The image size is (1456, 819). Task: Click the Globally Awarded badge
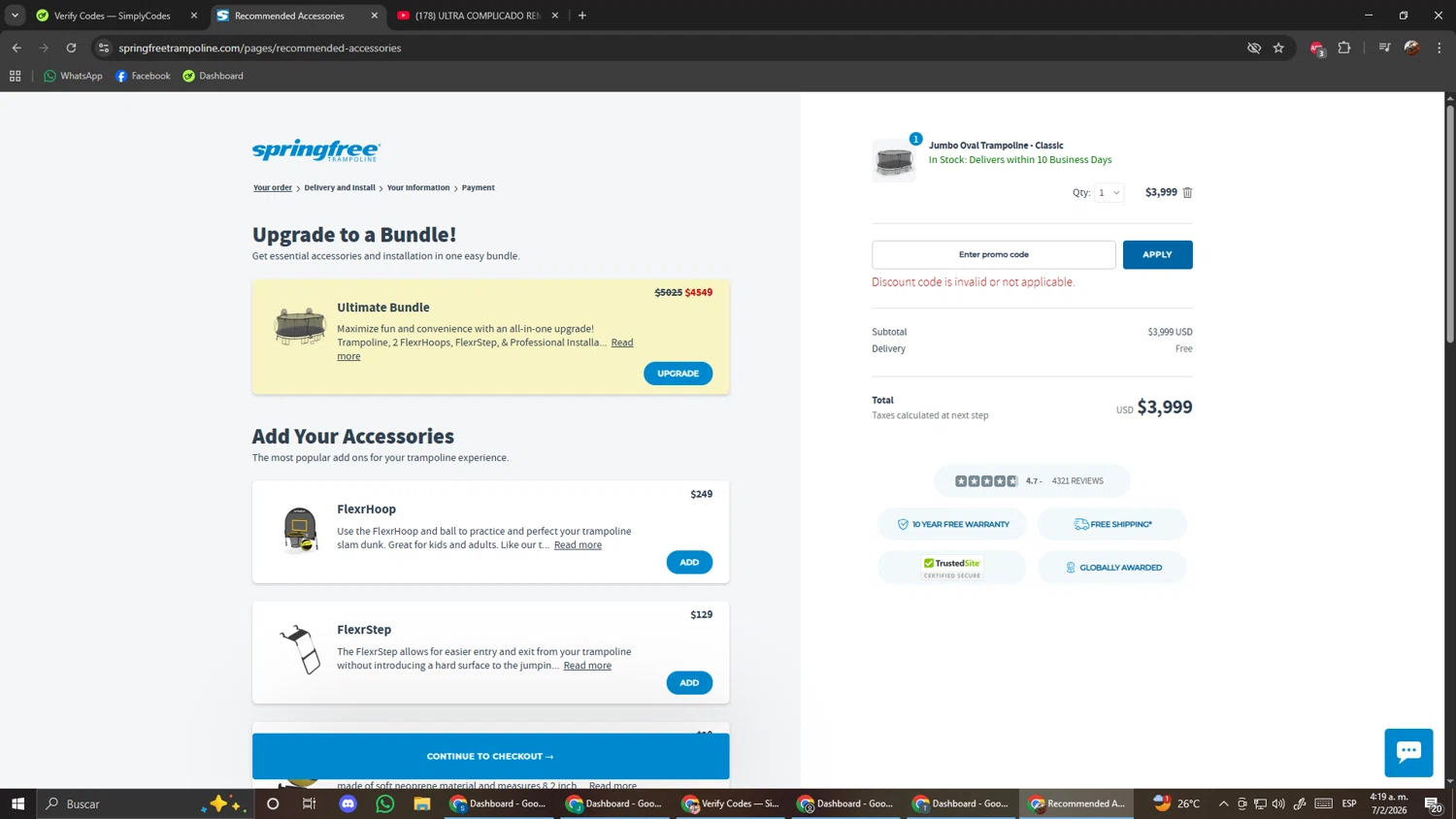pos(1112,568)
